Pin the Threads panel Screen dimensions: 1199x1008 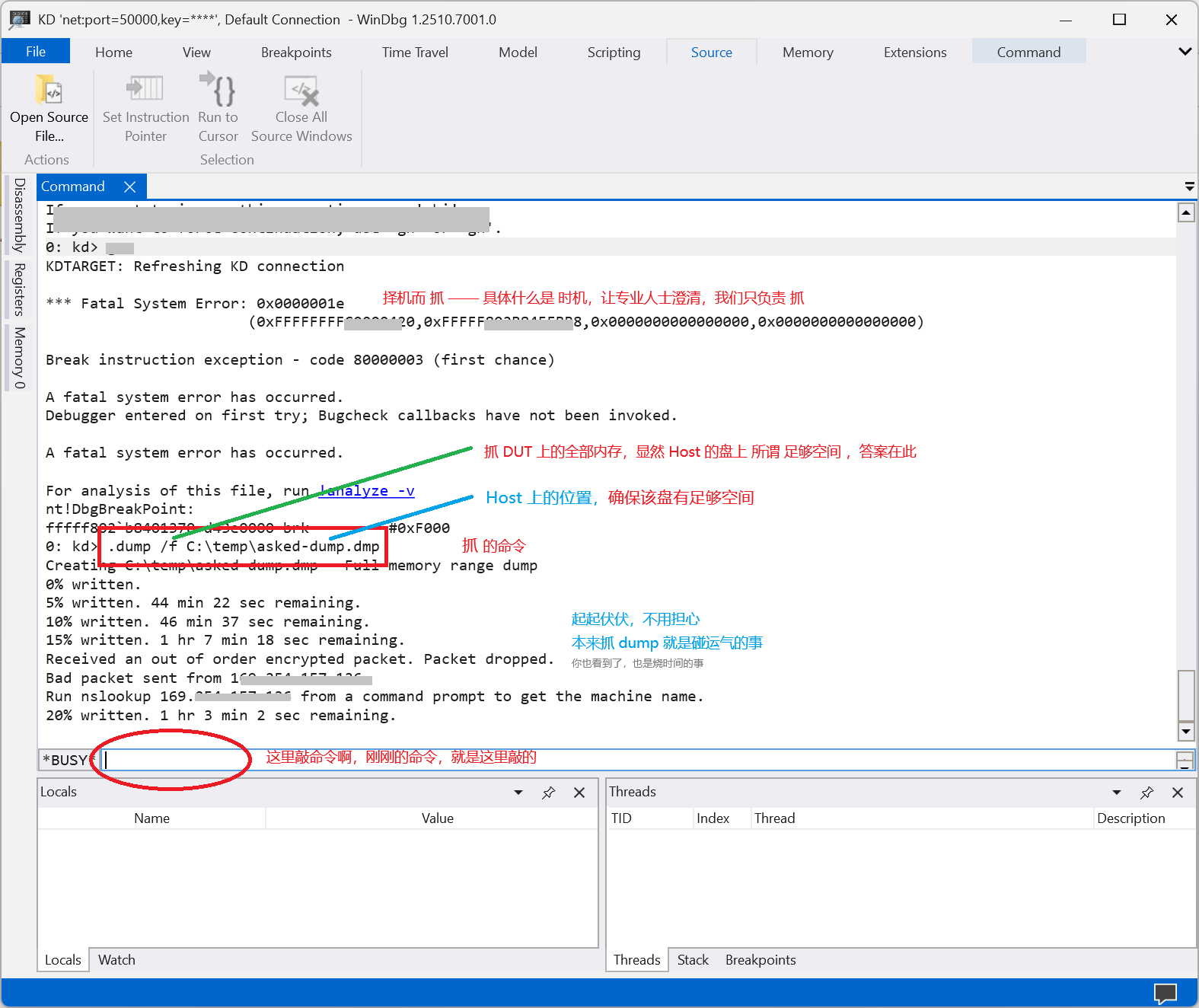coord(1146,793)
